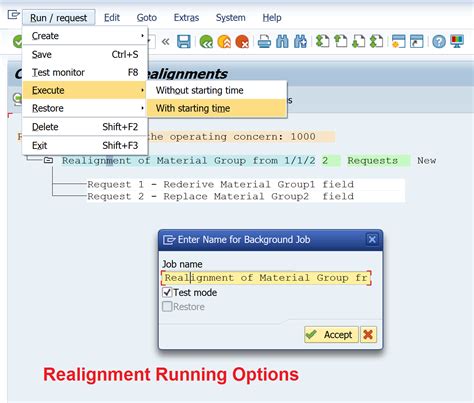Click the Find next binoculars icon
This screenshot has width=474, height=403.
point(300,42)
